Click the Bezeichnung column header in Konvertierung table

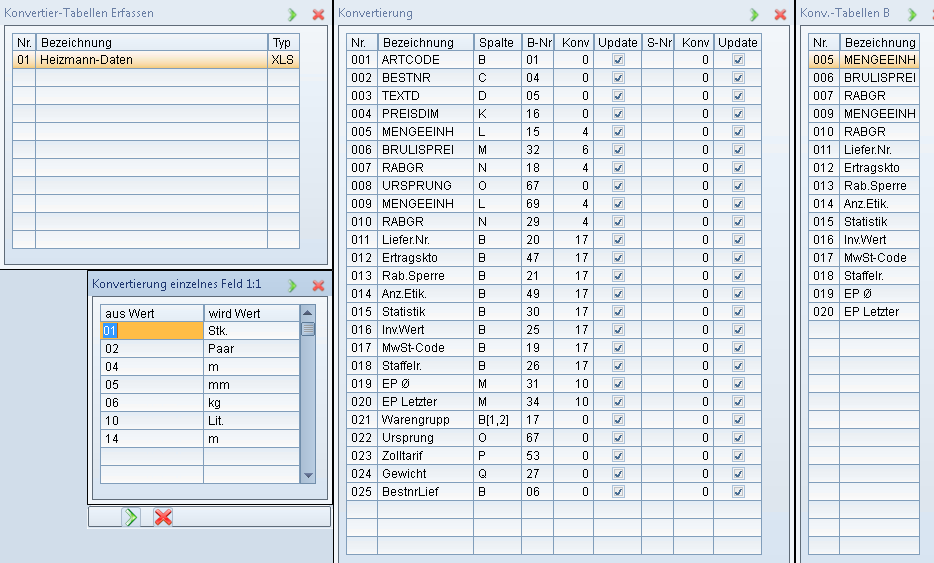click(x=425, y=42)
